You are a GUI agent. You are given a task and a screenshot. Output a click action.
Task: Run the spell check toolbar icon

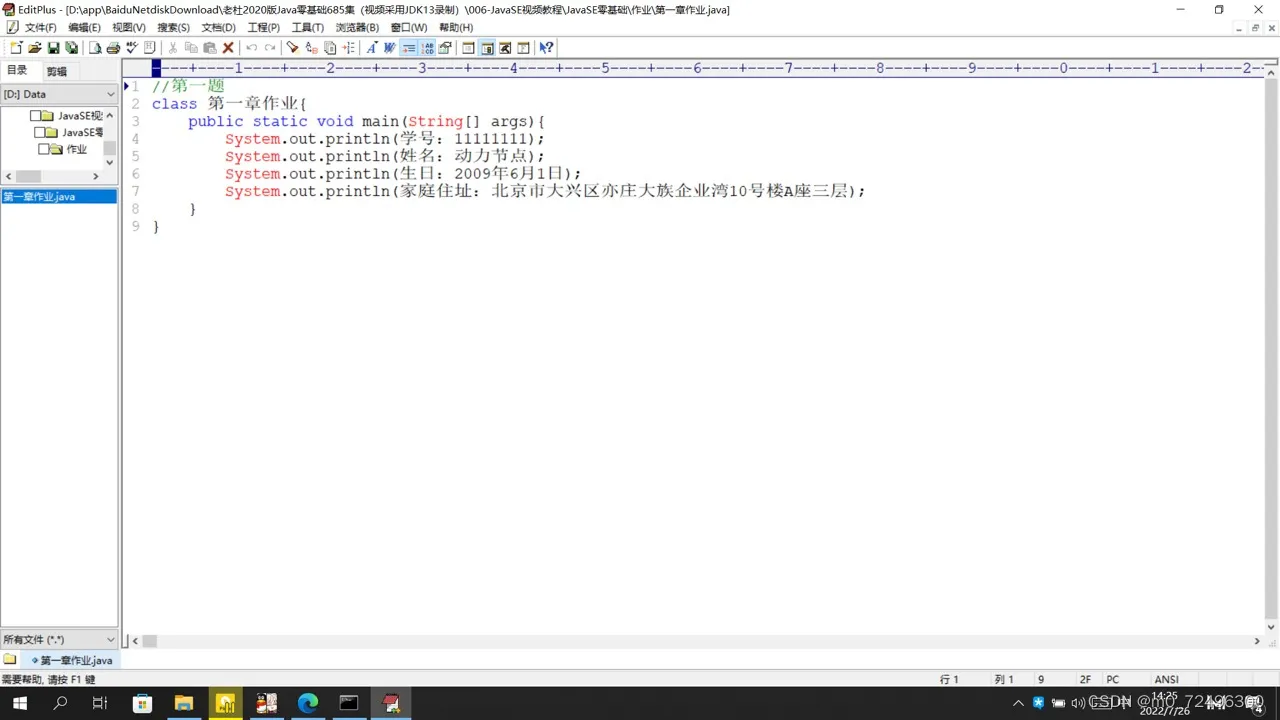131,47
